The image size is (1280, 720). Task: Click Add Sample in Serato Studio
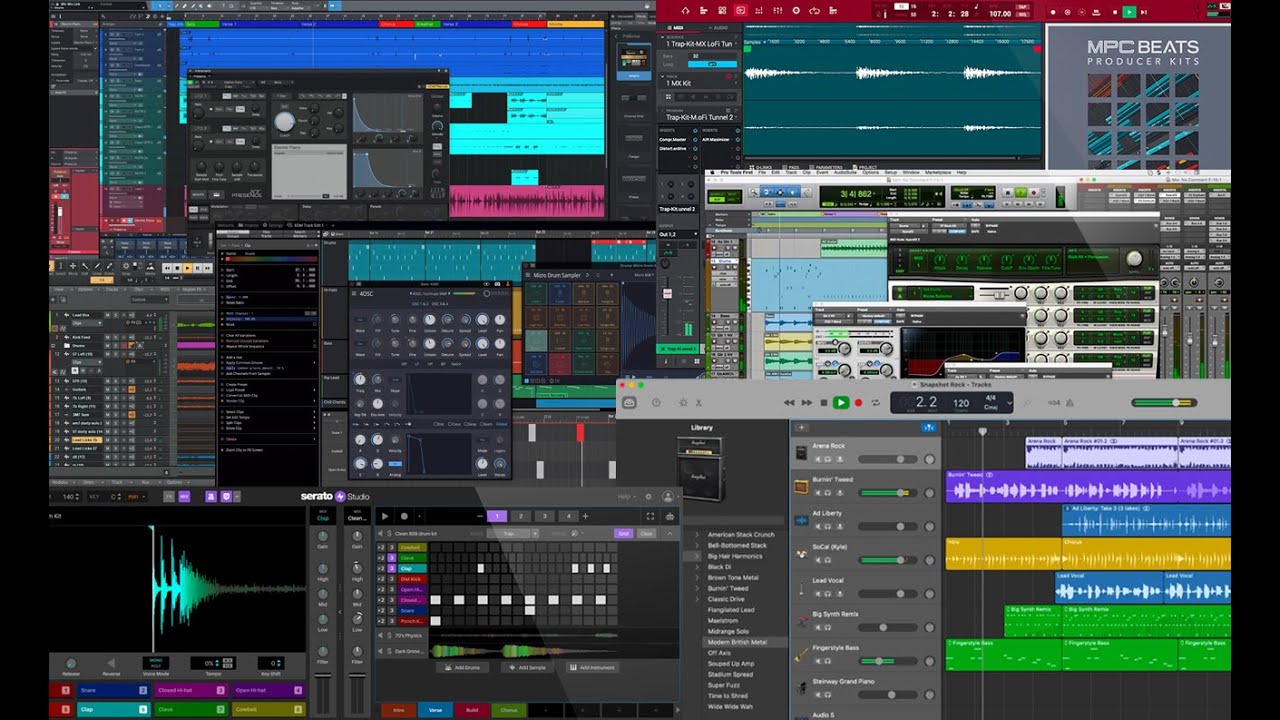pyautogui.click(x=525, y=667)
